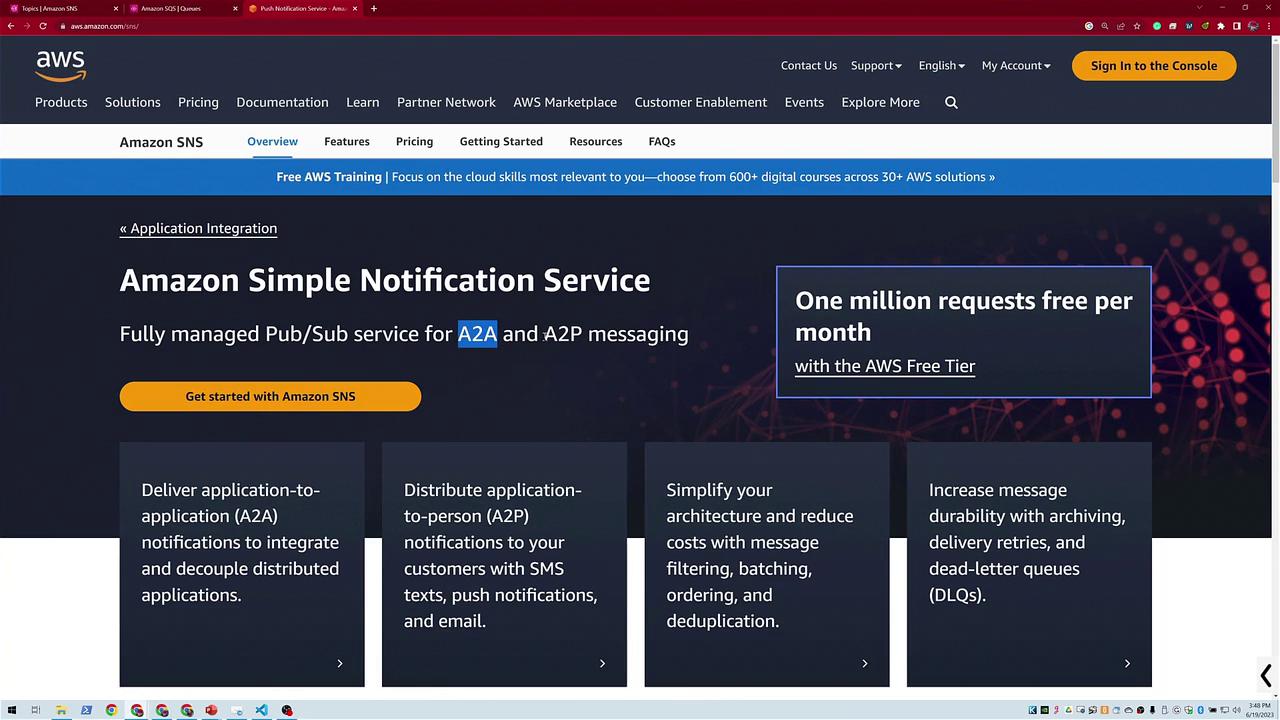Click the 'Amazon Simple Notification Service' heading
The height and width of the screenshot is (720, 1280).
point(385,280)
